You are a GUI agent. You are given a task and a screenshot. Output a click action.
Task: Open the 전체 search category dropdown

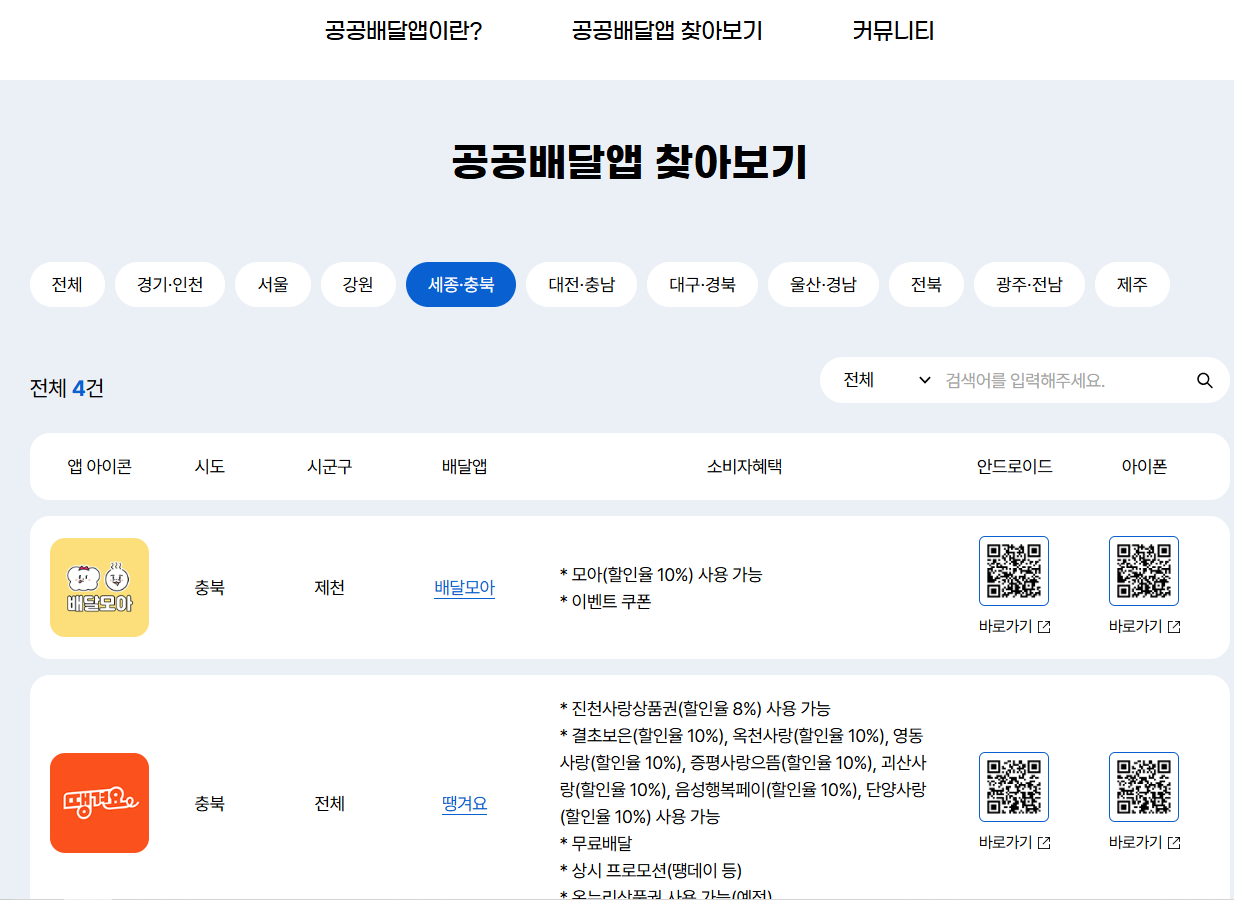tap(878, 380)
